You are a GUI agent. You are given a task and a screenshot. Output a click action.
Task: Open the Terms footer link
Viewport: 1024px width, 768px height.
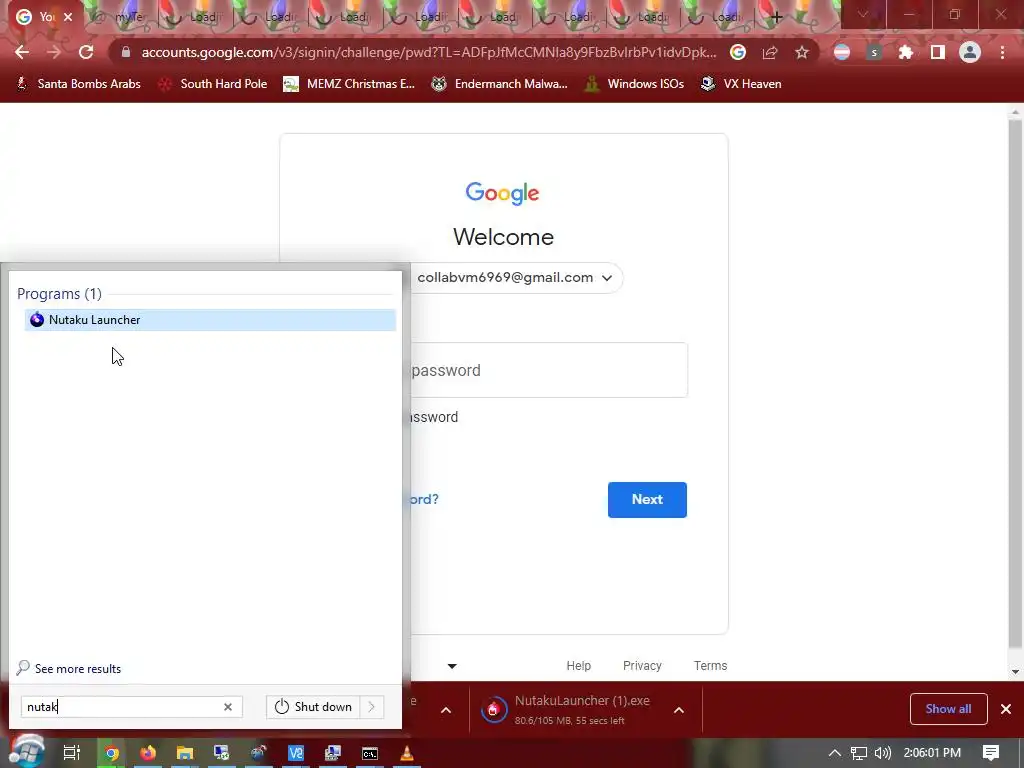pos(711,665)
